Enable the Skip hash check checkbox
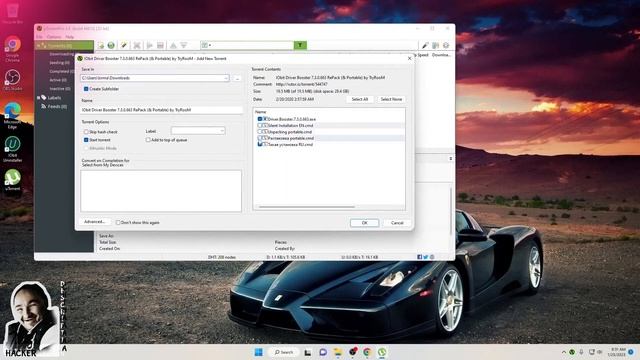Viewport: 640px width, 360px height. 86,132
